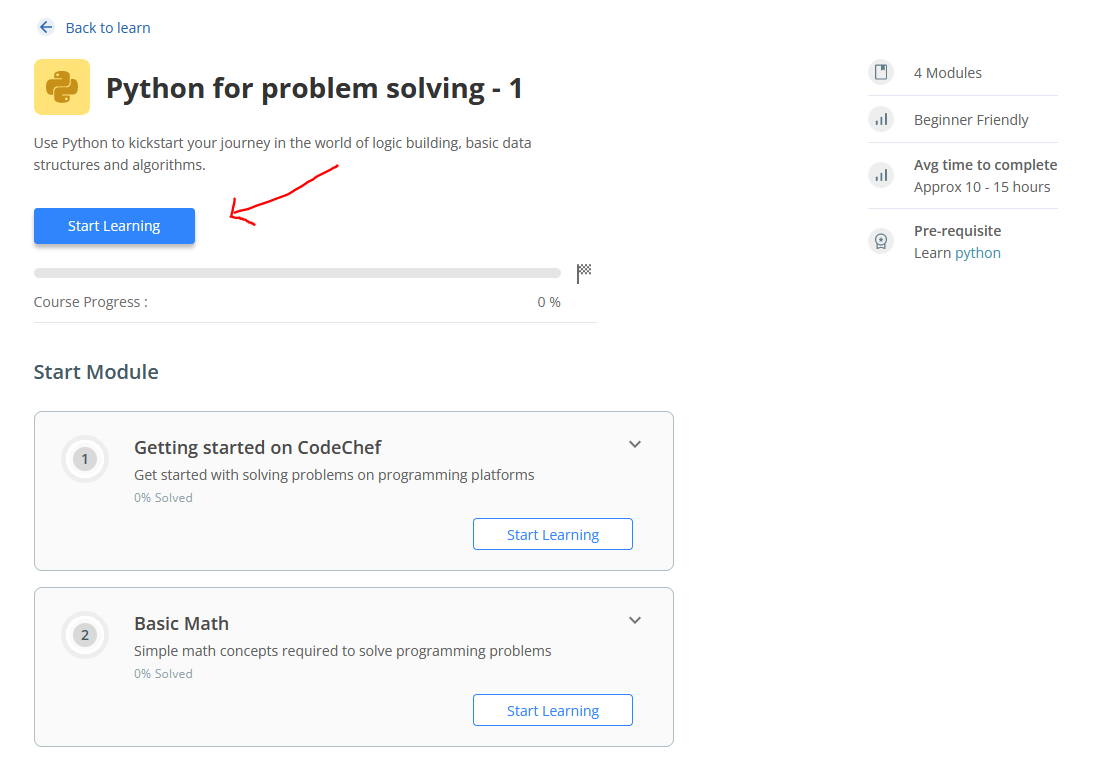Start learning the Basic Math module
The height and width of the screenshot is (758, 1114).
click(x=552, y=710)
